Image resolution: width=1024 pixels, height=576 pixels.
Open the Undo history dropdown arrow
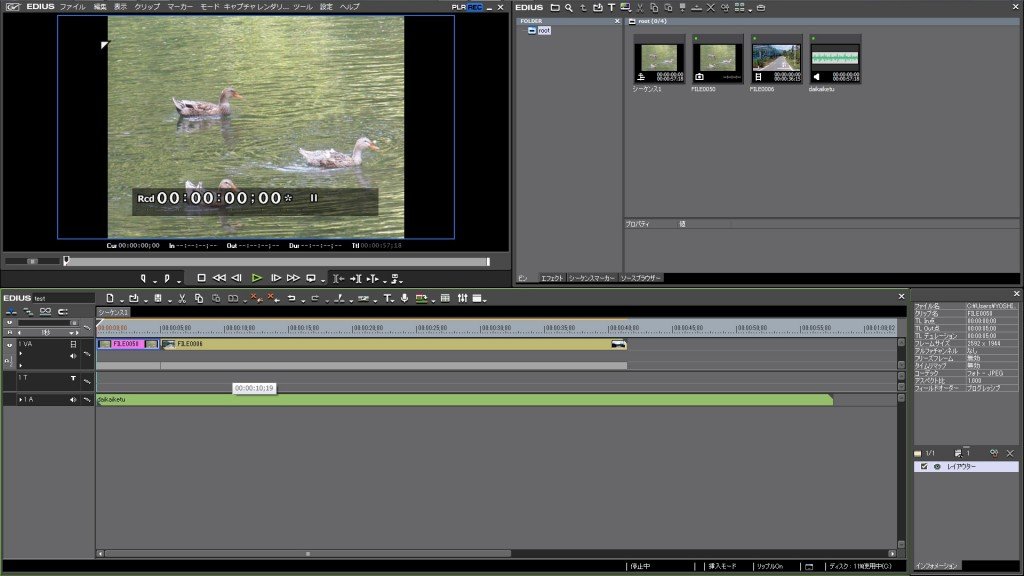pos(302,300)
